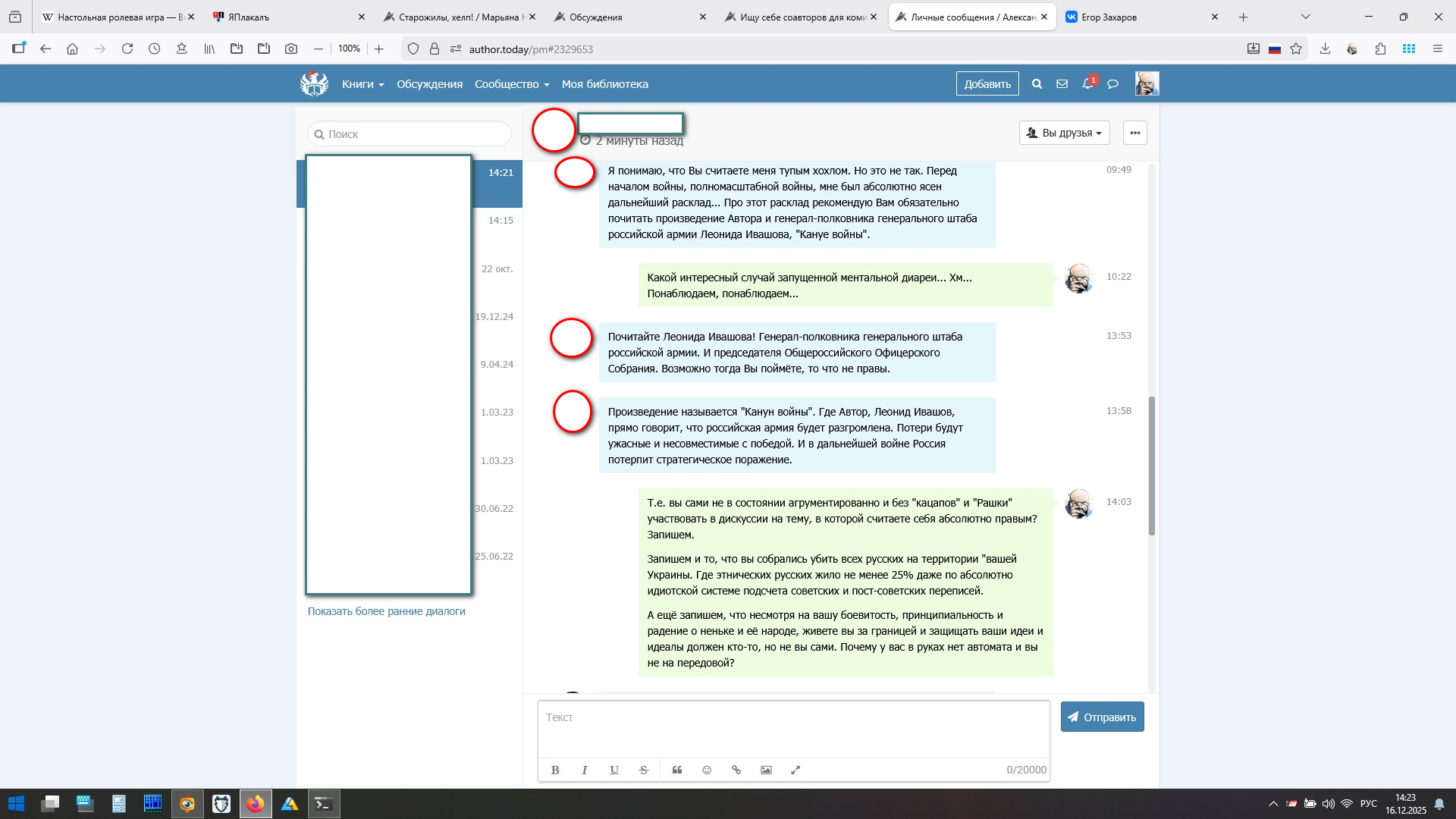
Task: Click Показать более ранние диалоги link
Action: [386, 611]
